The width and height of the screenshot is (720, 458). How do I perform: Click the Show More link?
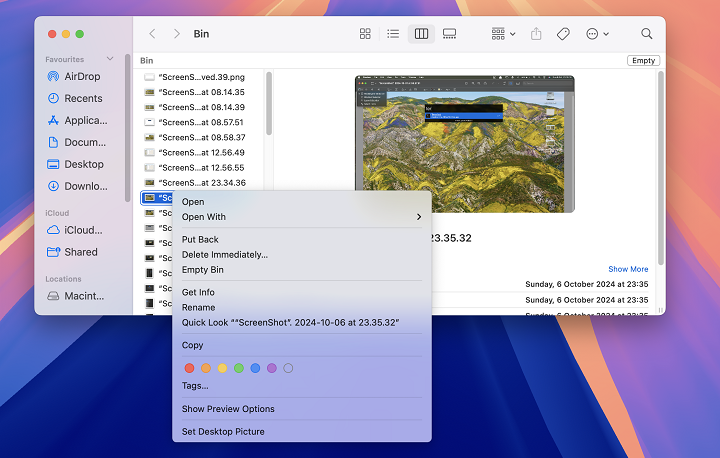[x=628, y=269]
